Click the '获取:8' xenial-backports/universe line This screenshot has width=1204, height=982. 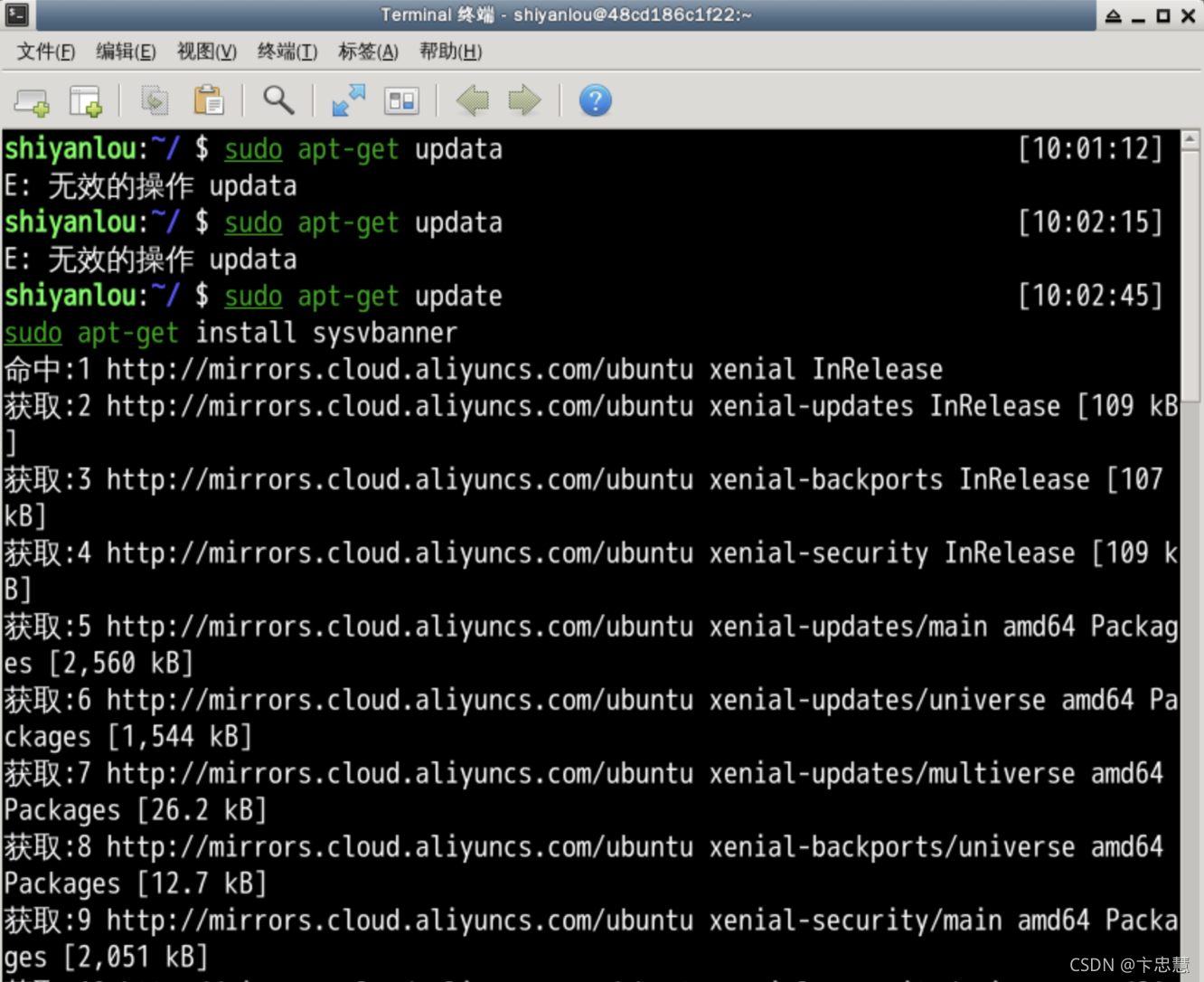(x=584, y=846)
